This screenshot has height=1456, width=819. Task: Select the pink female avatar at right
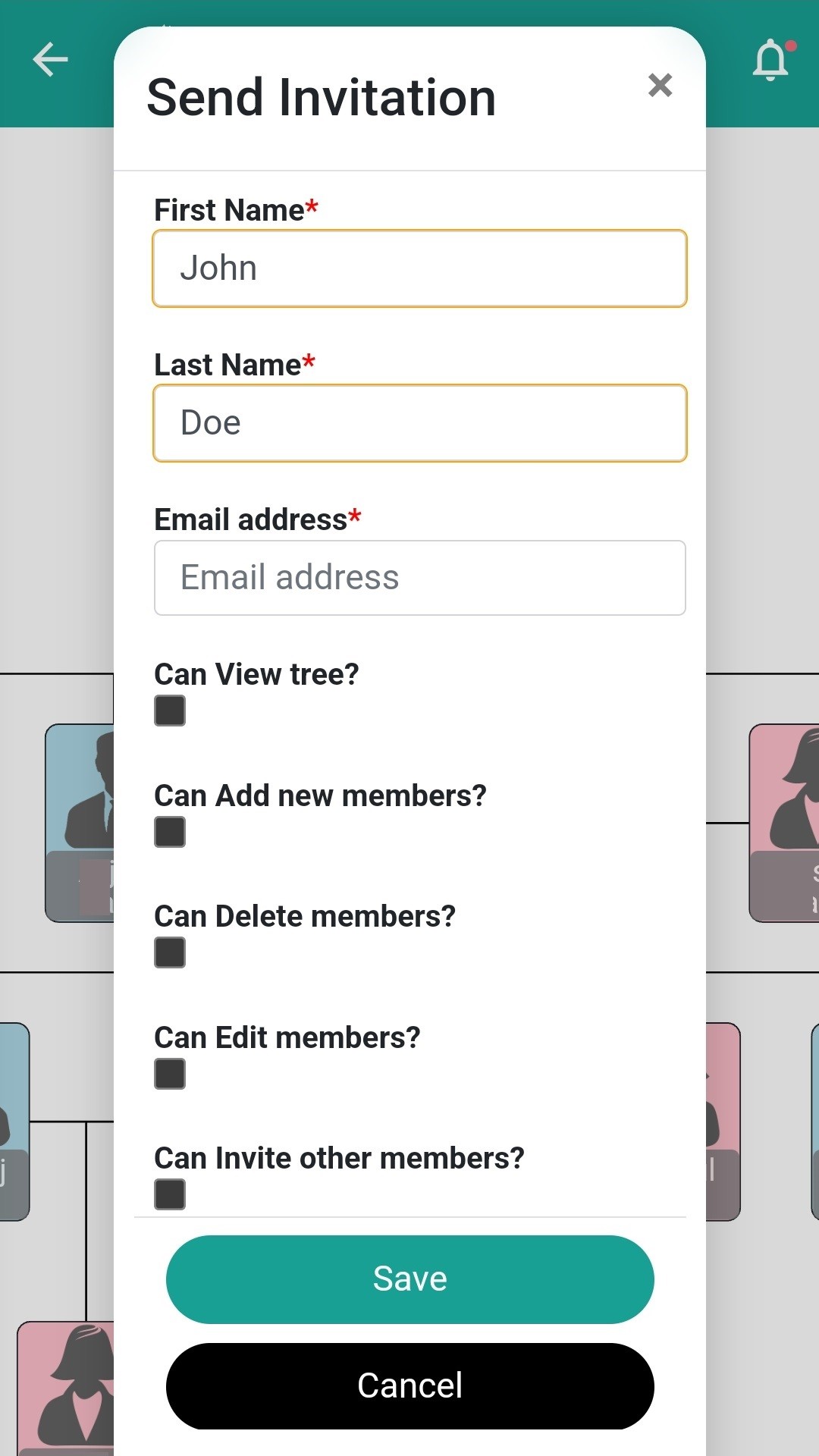point(785,823)
